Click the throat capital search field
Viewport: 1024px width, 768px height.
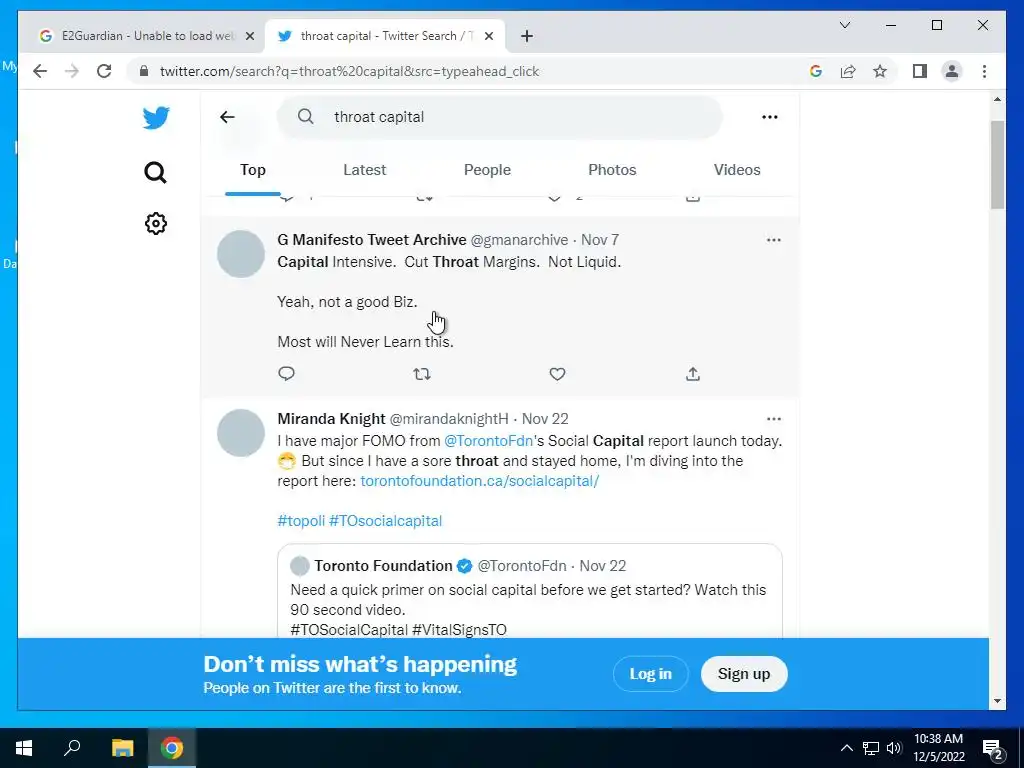point(500,117)
